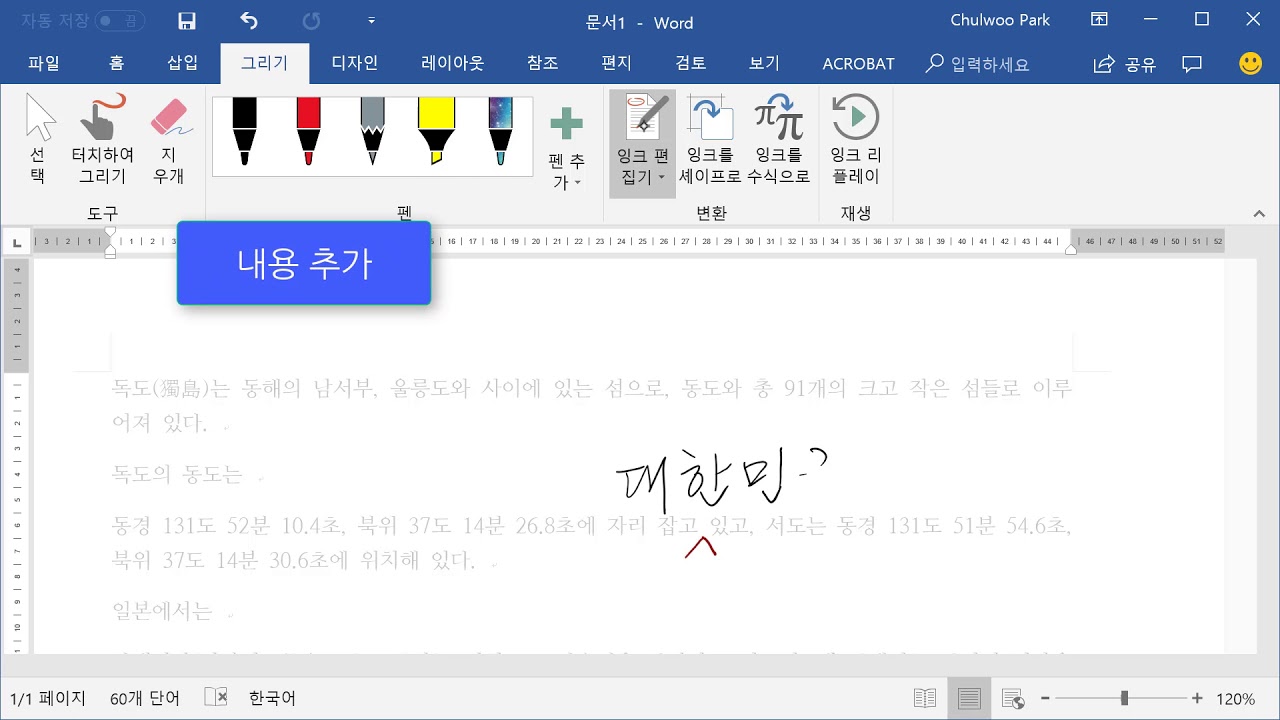1280x720 pixels.
Task: Open 펜 추가 add pen menu
Action: tap(566, 148)
